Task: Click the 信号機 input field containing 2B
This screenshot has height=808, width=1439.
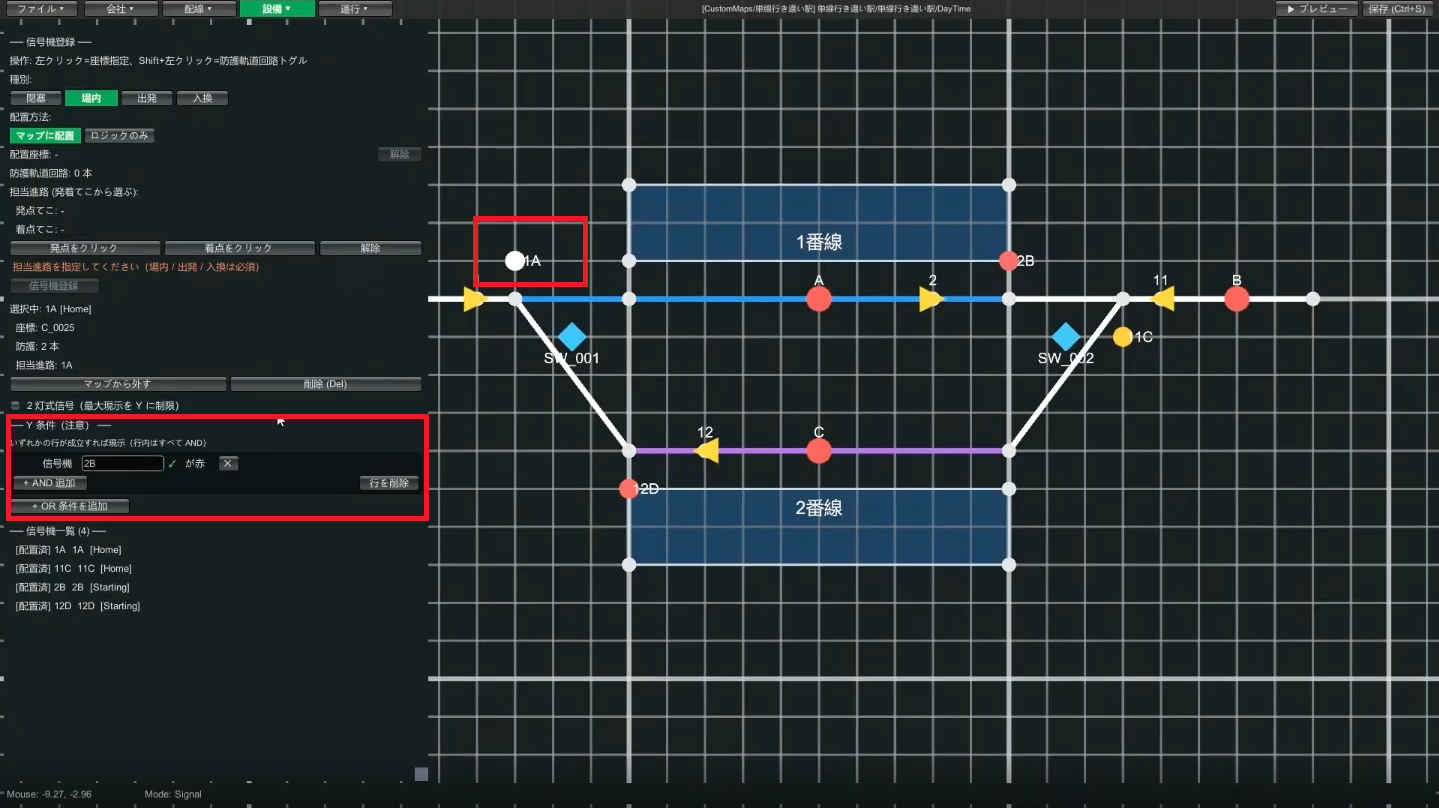Action: point(122,463)
